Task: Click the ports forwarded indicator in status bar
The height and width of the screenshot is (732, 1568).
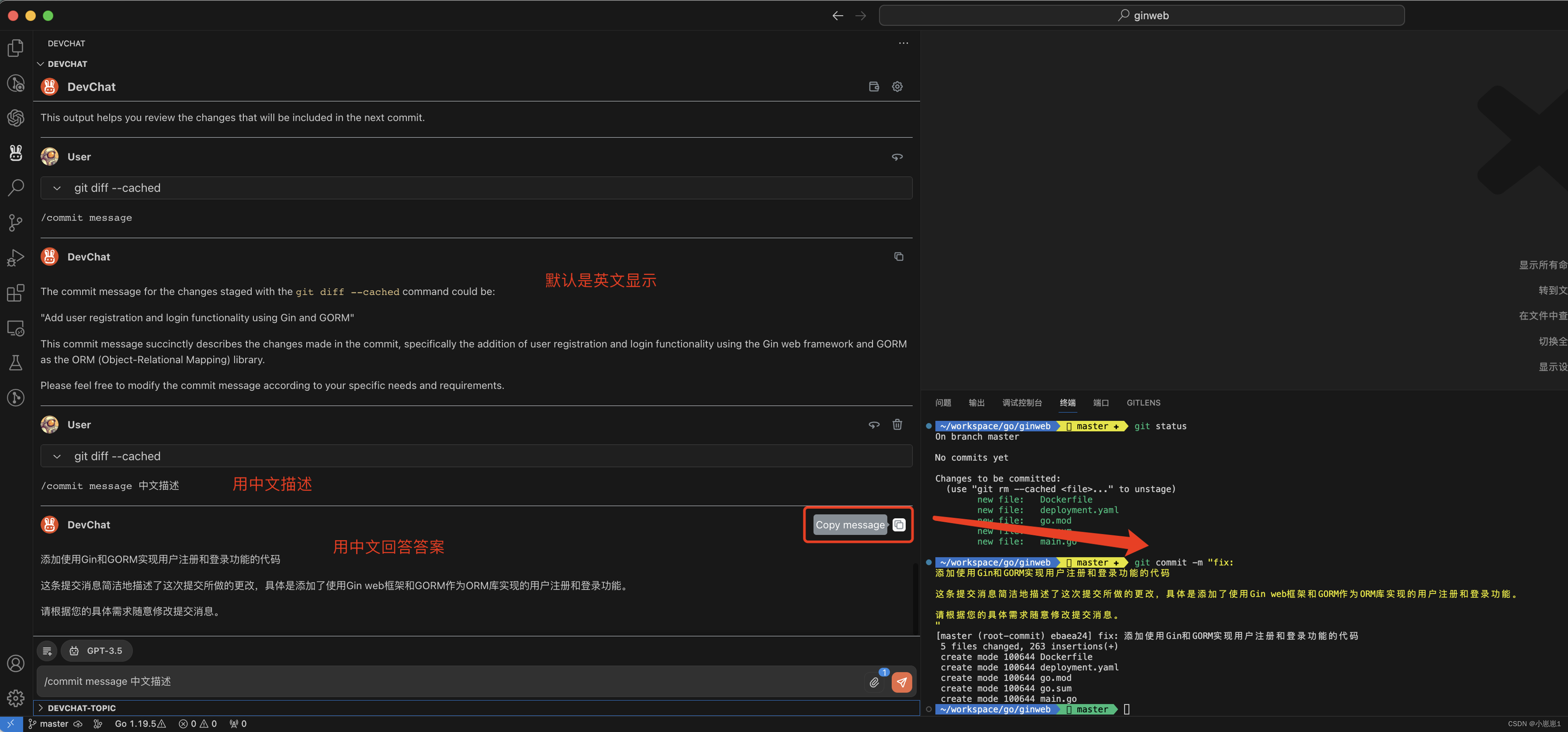Action: [238, 724]
